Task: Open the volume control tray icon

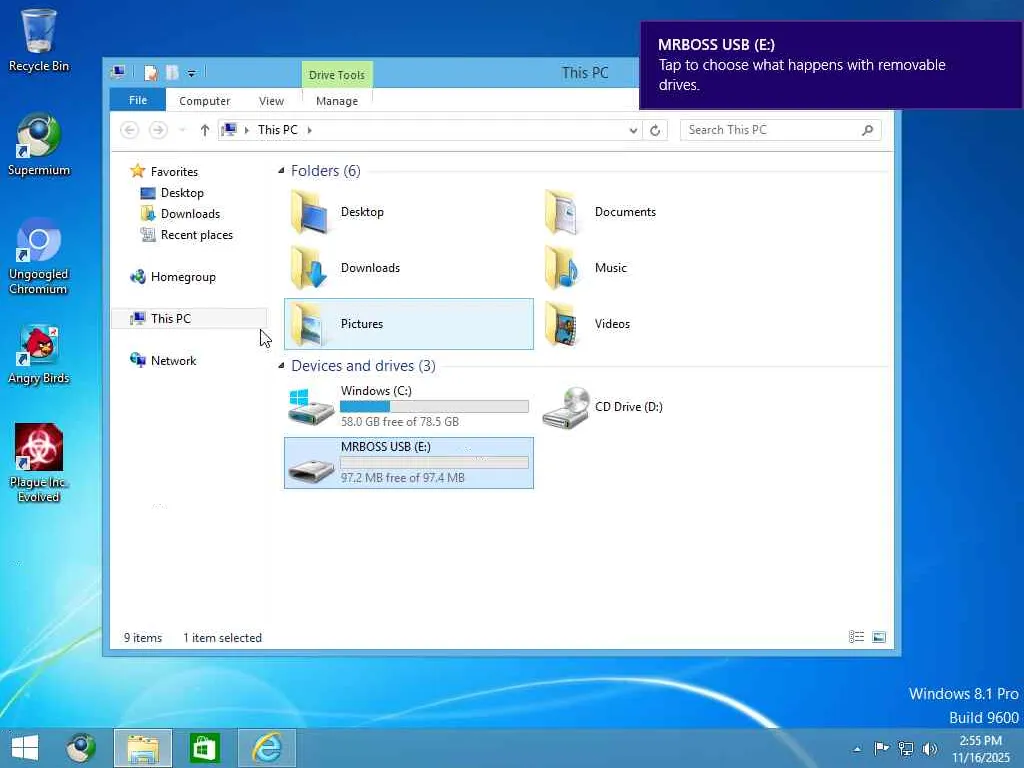Action: click(x=929, y=748)
